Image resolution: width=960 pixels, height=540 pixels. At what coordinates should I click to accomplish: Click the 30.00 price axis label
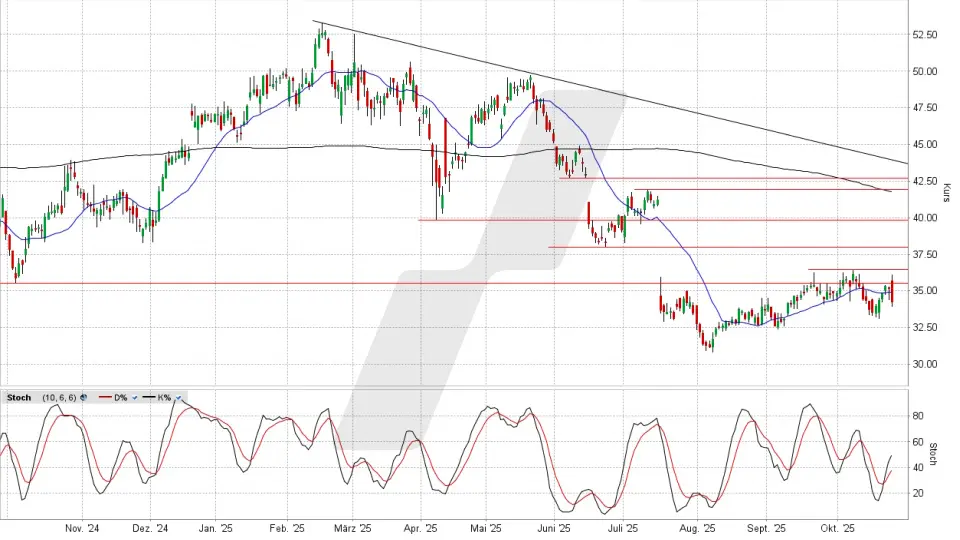pyautogui.click(x=924, y=364)
